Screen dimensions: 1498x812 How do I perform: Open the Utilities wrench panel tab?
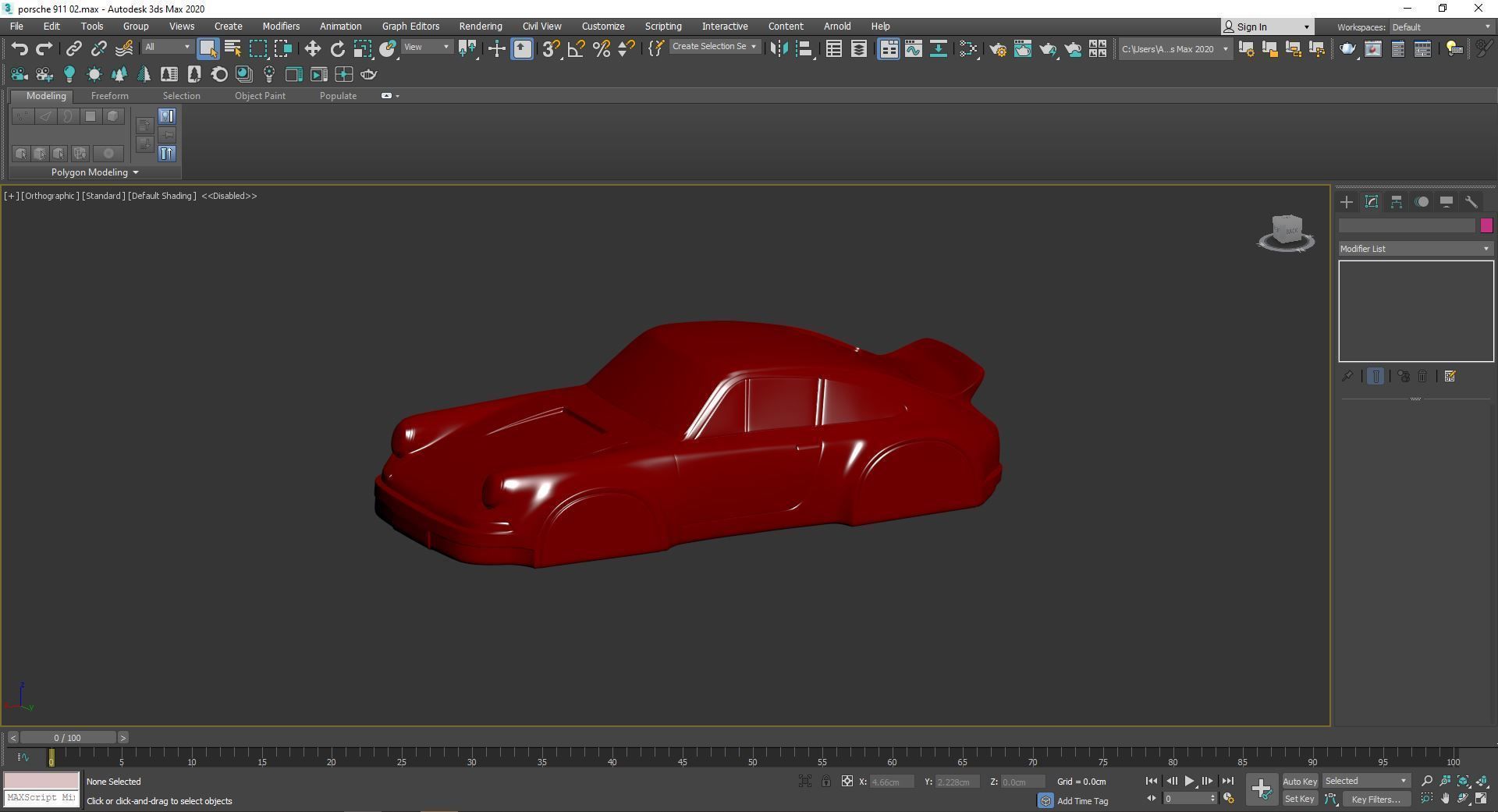coord(1471,202)
